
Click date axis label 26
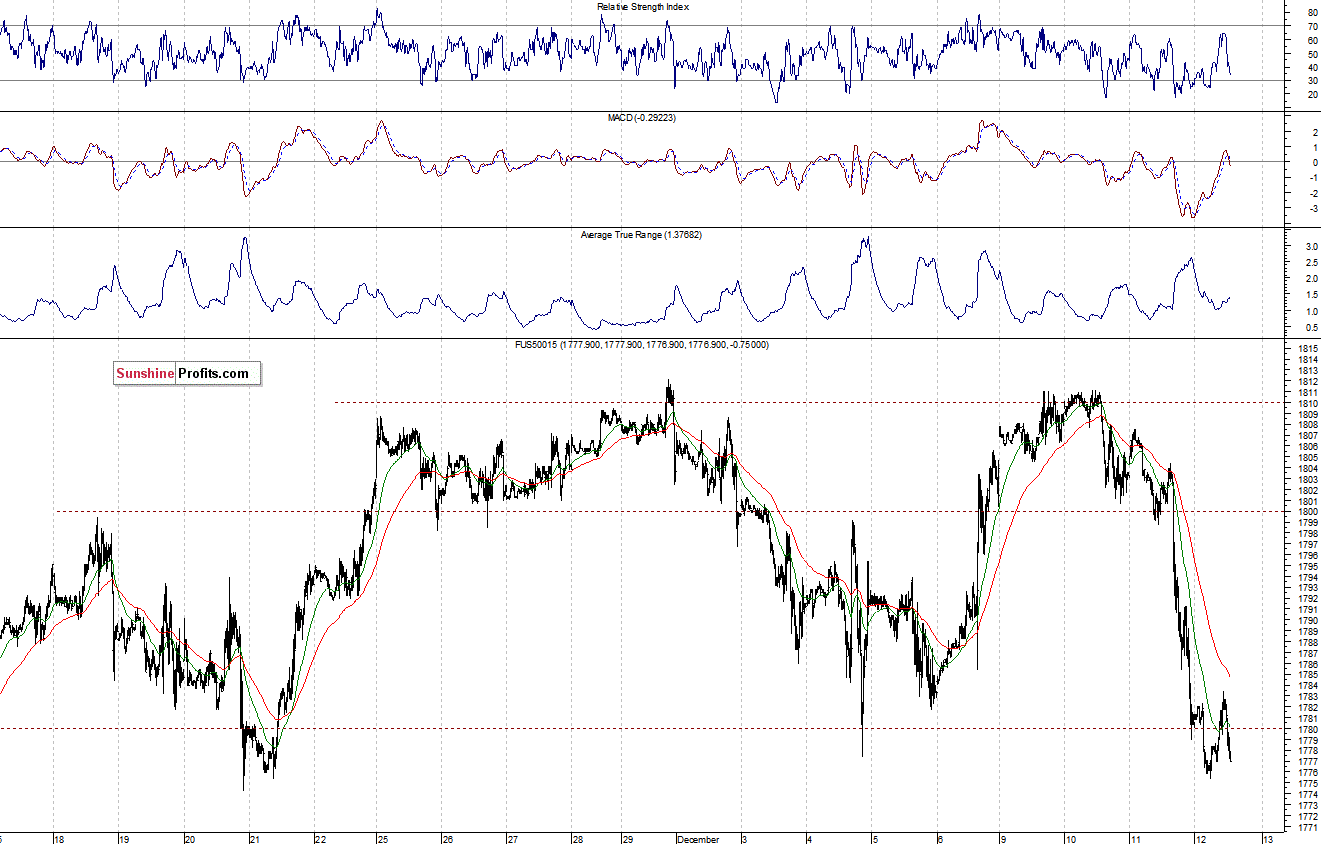[x=448, y=839]
